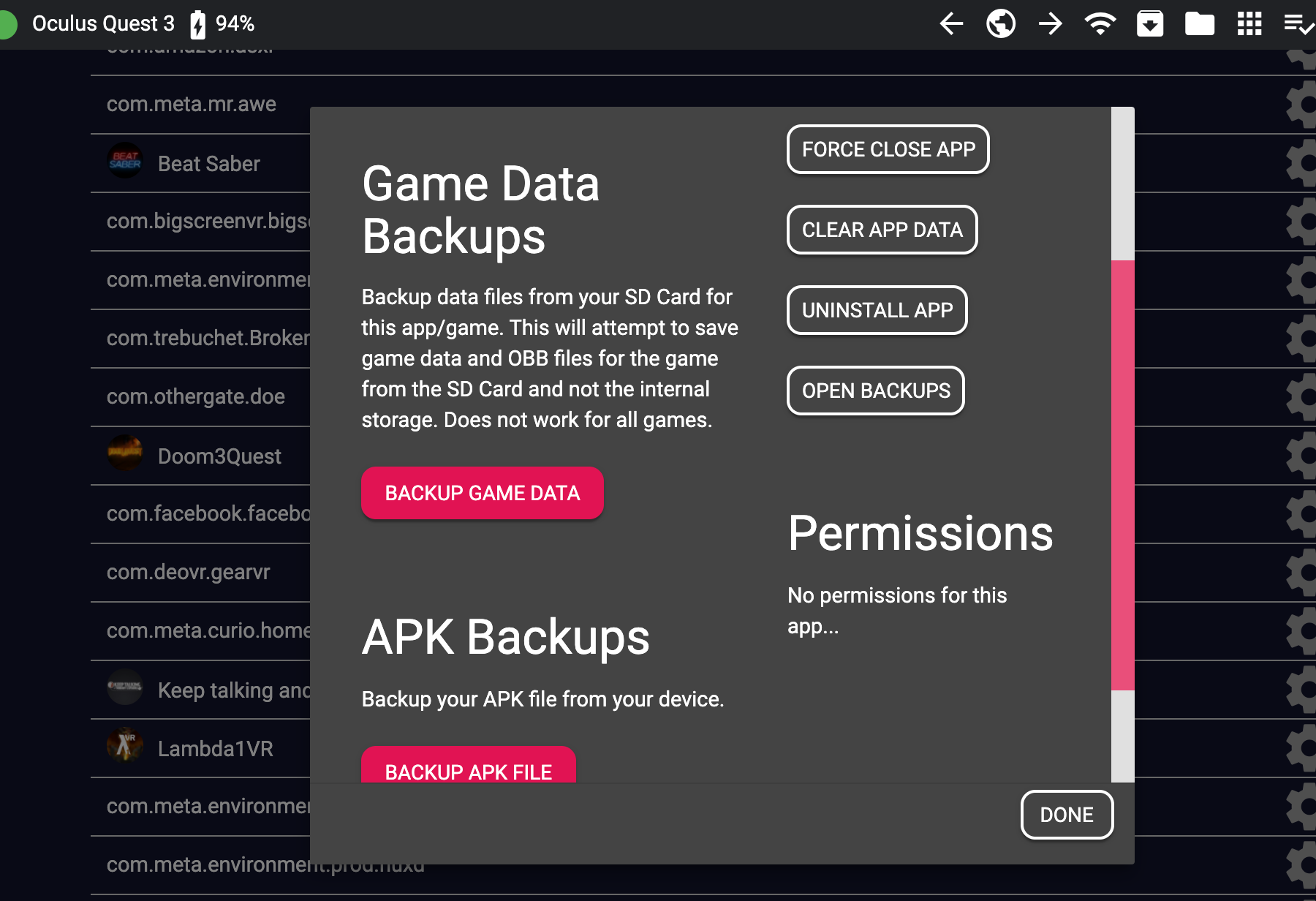This screenshot has height=901, width=1316.
Task: Close the dialog with DONE
Action: 1066,815
